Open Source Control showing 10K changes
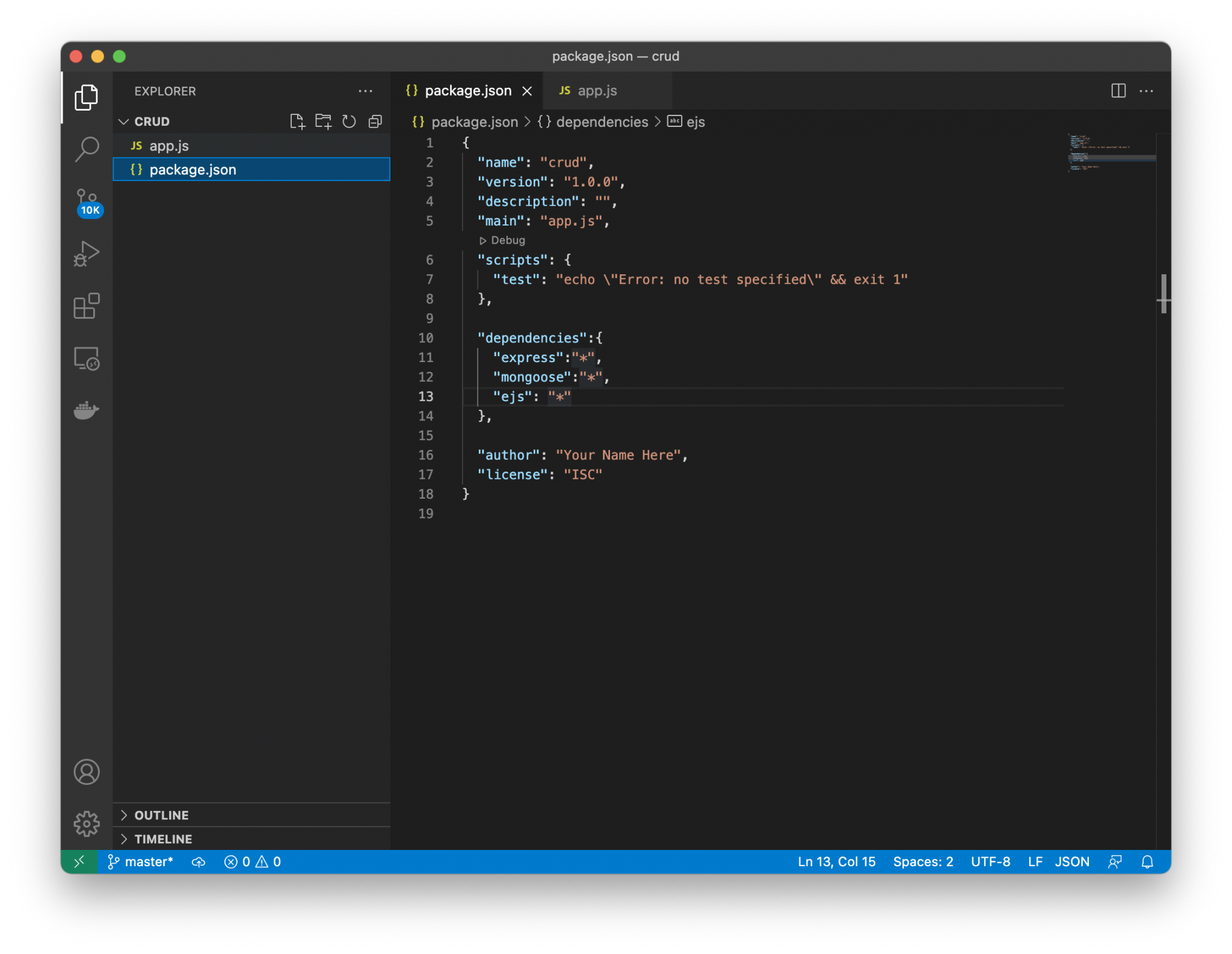The height and width of the screenshot is (954, 1232). tap(87, 200)
